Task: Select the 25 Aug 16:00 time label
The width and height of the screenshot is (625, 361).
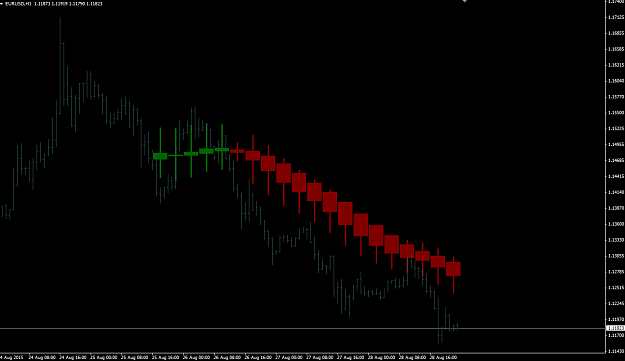Action: 165,357
